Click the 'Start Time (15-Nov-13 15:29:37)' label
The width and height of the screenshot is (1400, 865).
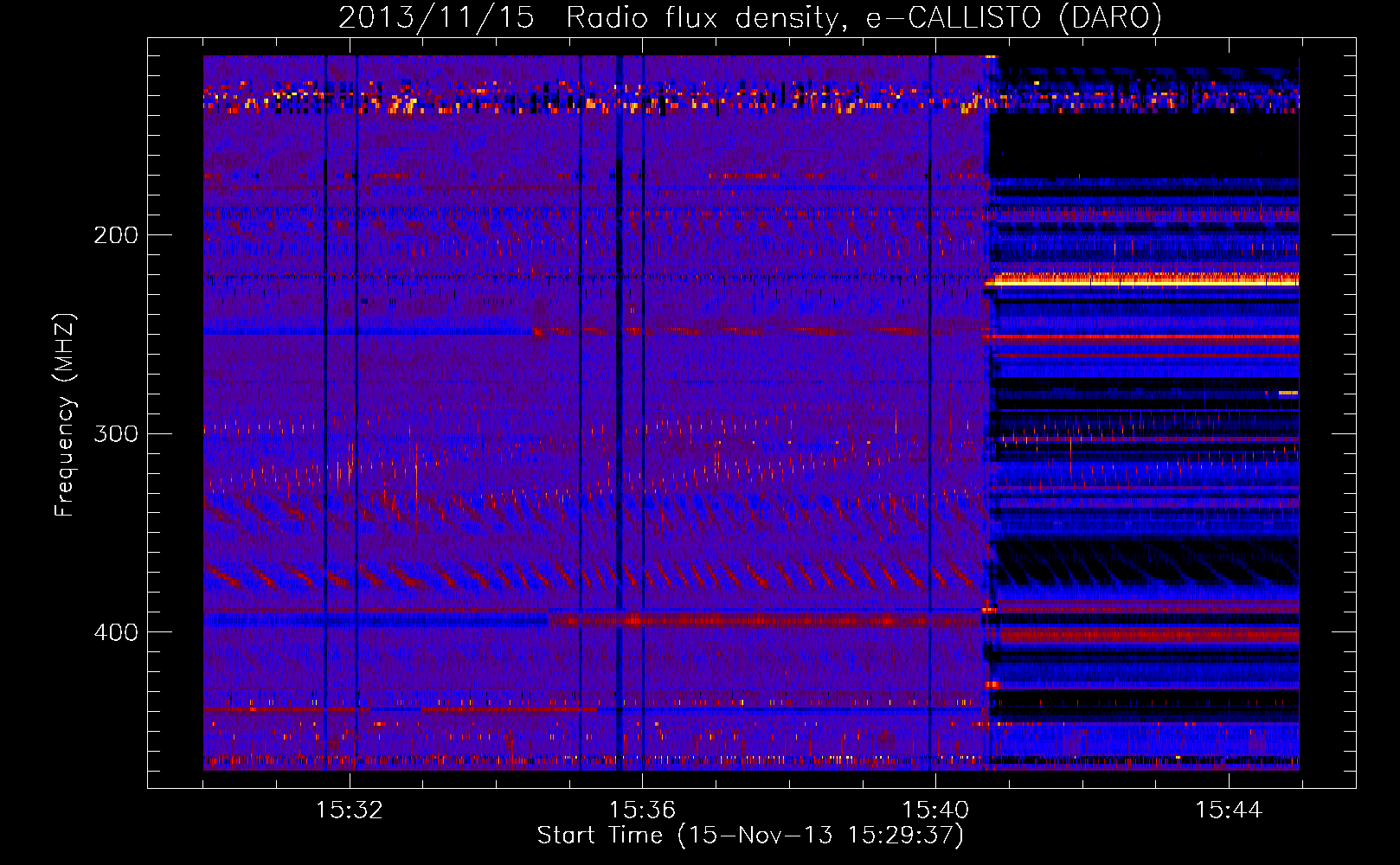[750, 836]
